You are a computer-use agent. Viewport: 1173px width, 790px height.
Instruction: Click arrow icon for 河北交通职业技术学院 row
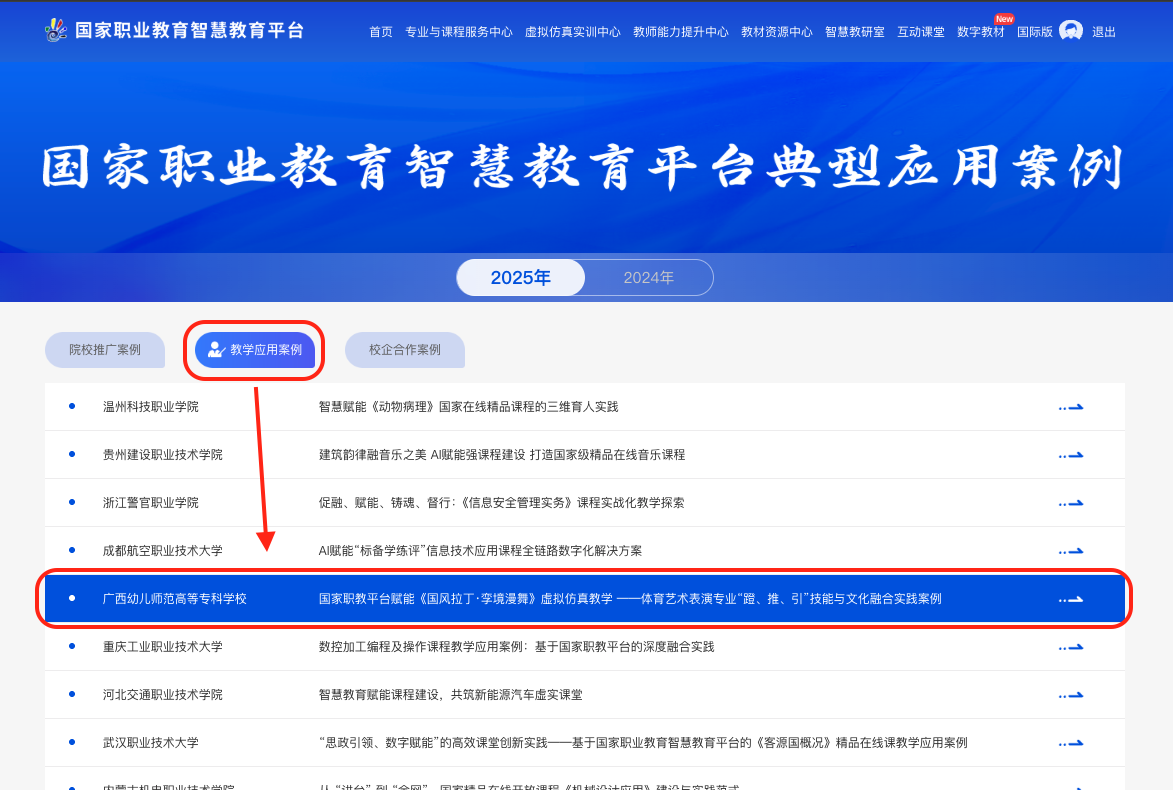[x=1071, y=695]
